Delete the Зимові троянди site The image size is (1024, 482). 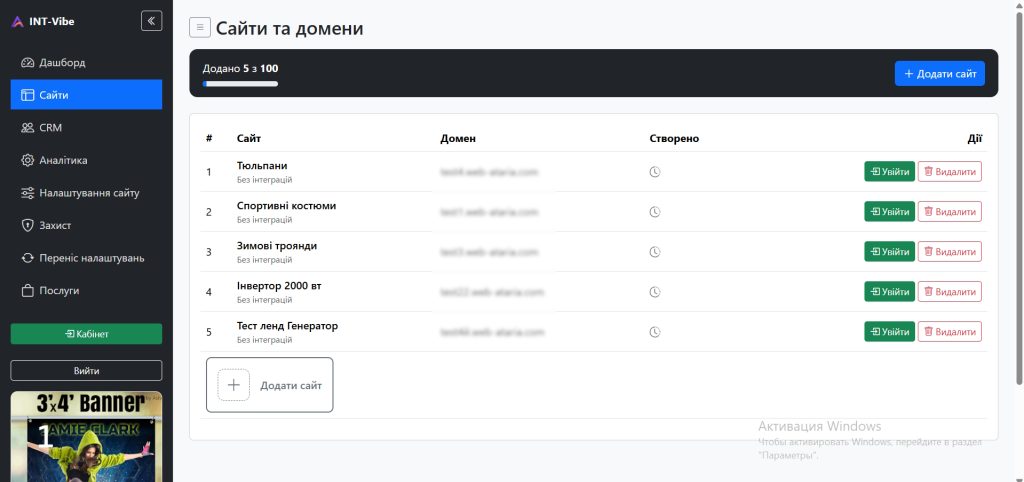[950, 251]
